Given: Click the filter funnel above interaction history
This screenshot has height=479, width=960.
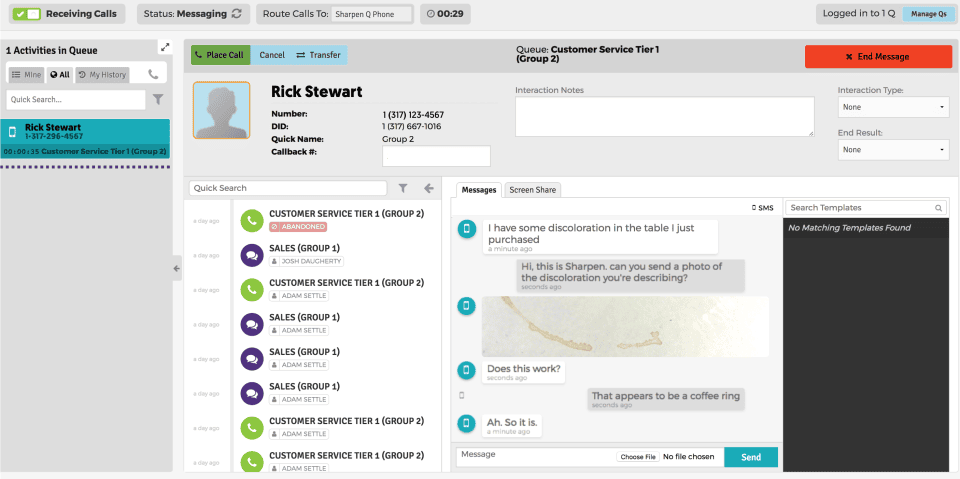Looking at the screenshot, I should [x=403, y=189].
